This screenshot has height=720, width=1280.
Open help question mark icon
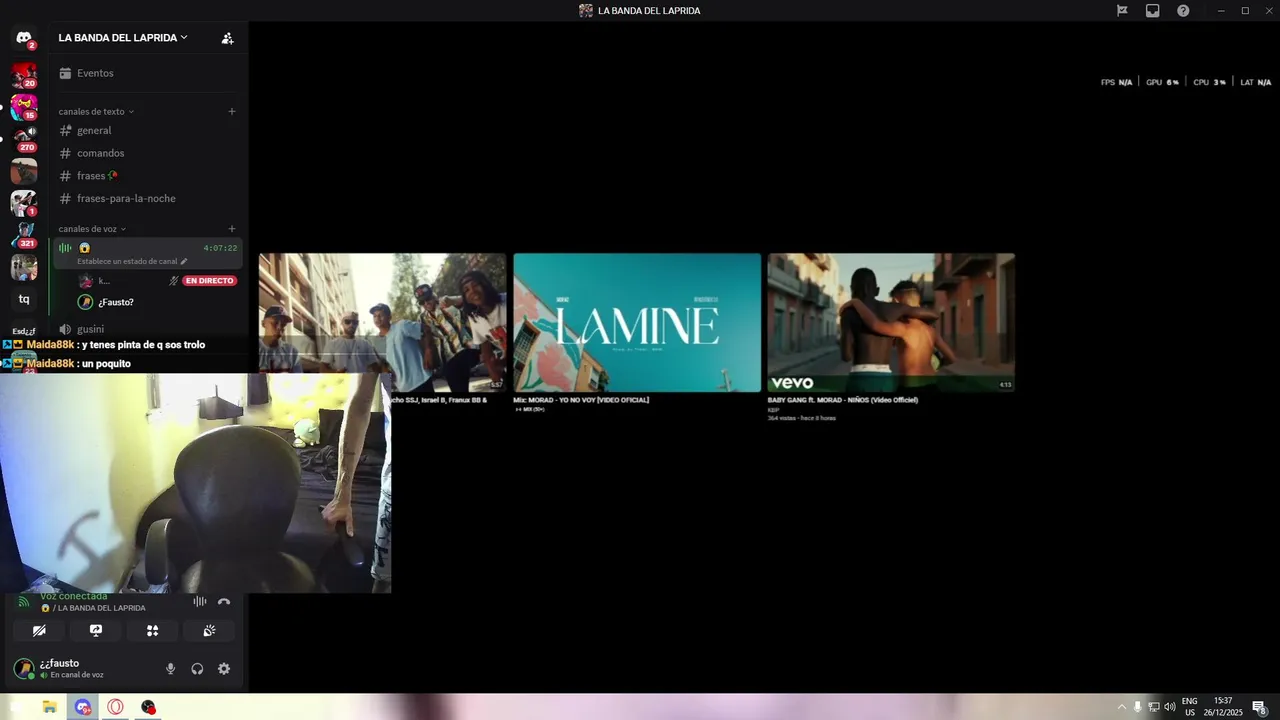[x=1183, y=11]
